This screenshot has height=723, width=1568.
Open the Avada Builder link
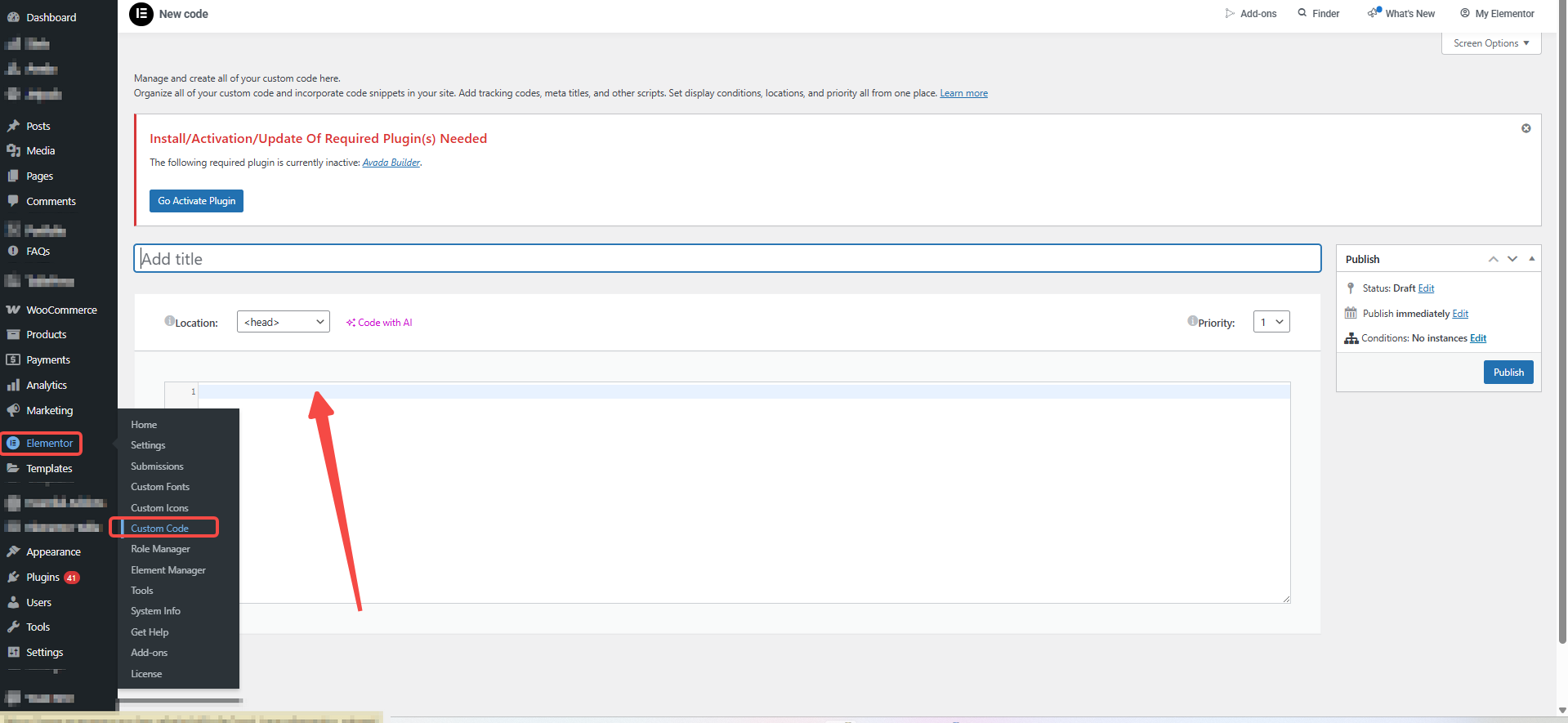coord(391,163)
